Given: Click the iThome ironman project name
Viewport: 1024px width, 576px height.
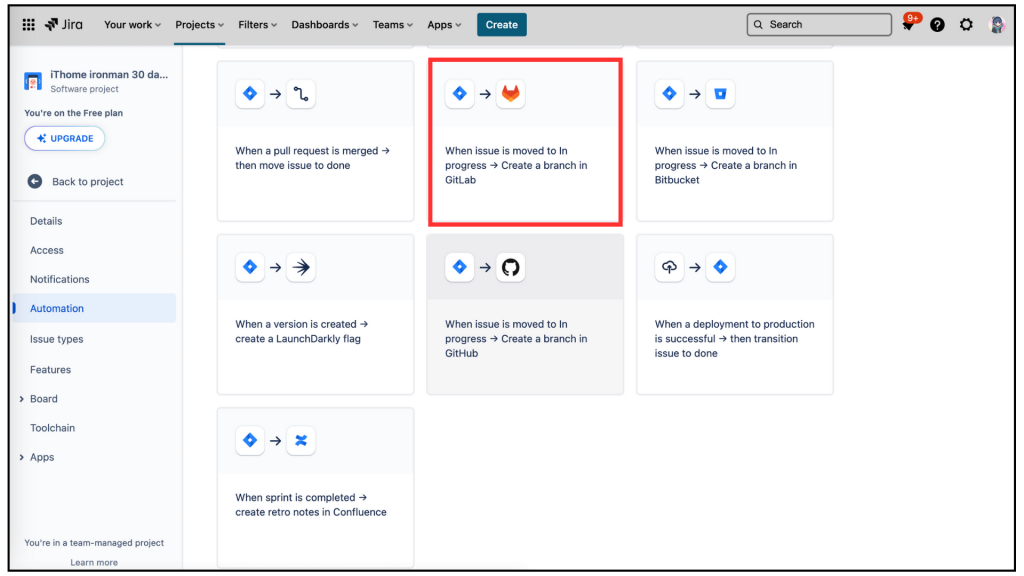Looking at the screenshot, I should [109, 74].
